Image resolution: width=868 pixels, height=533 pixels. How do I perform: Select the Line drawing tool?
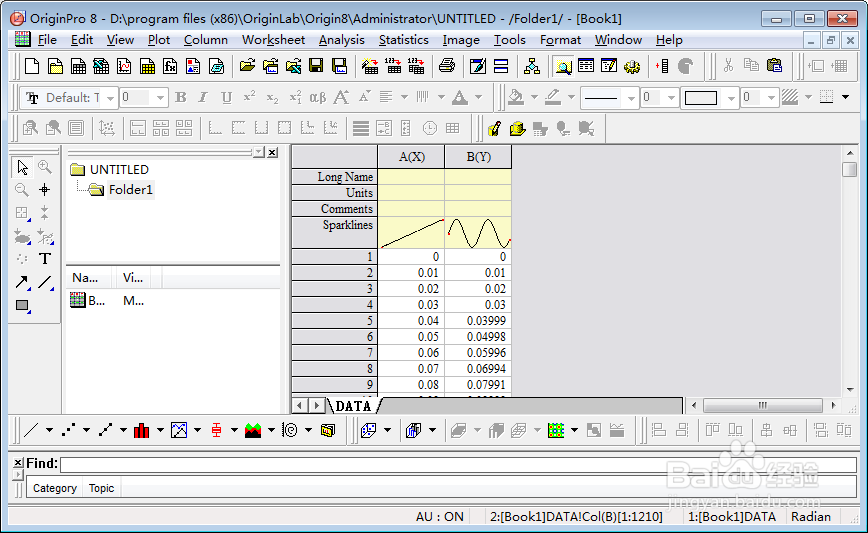coord(45,282)
